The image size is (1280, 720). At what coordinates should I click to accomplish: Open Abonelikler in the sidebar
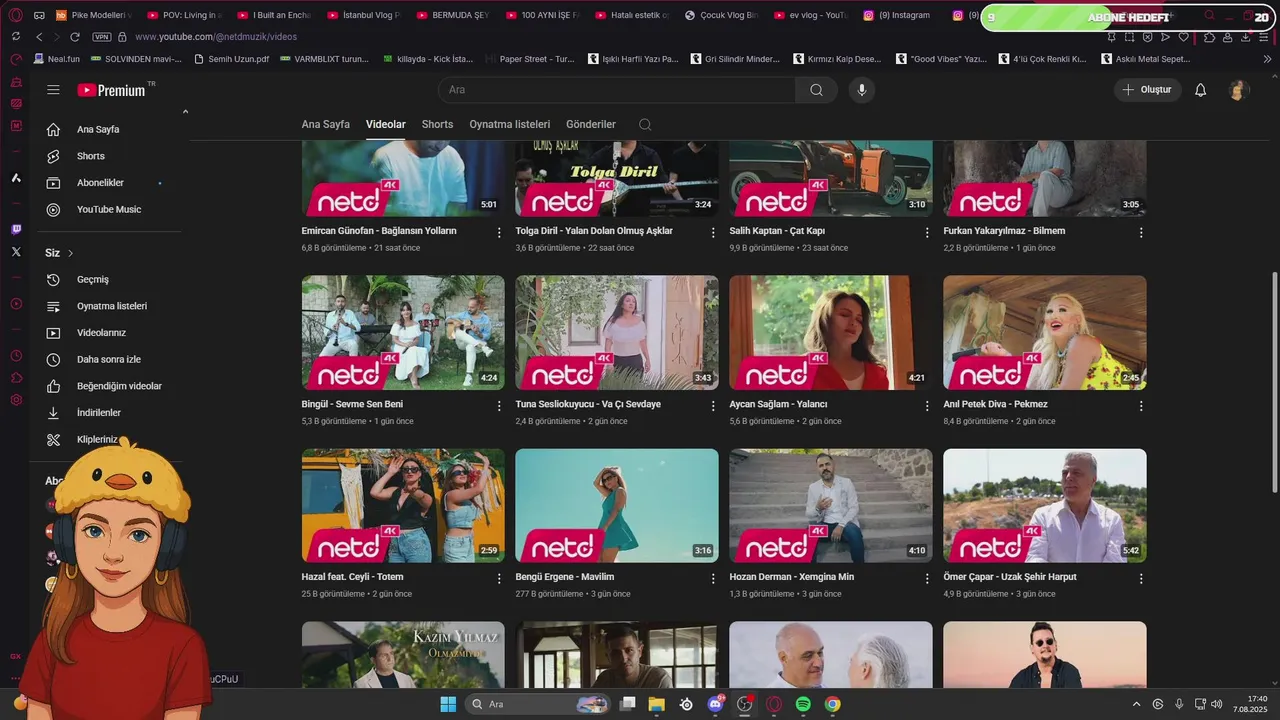pos(100,183)
